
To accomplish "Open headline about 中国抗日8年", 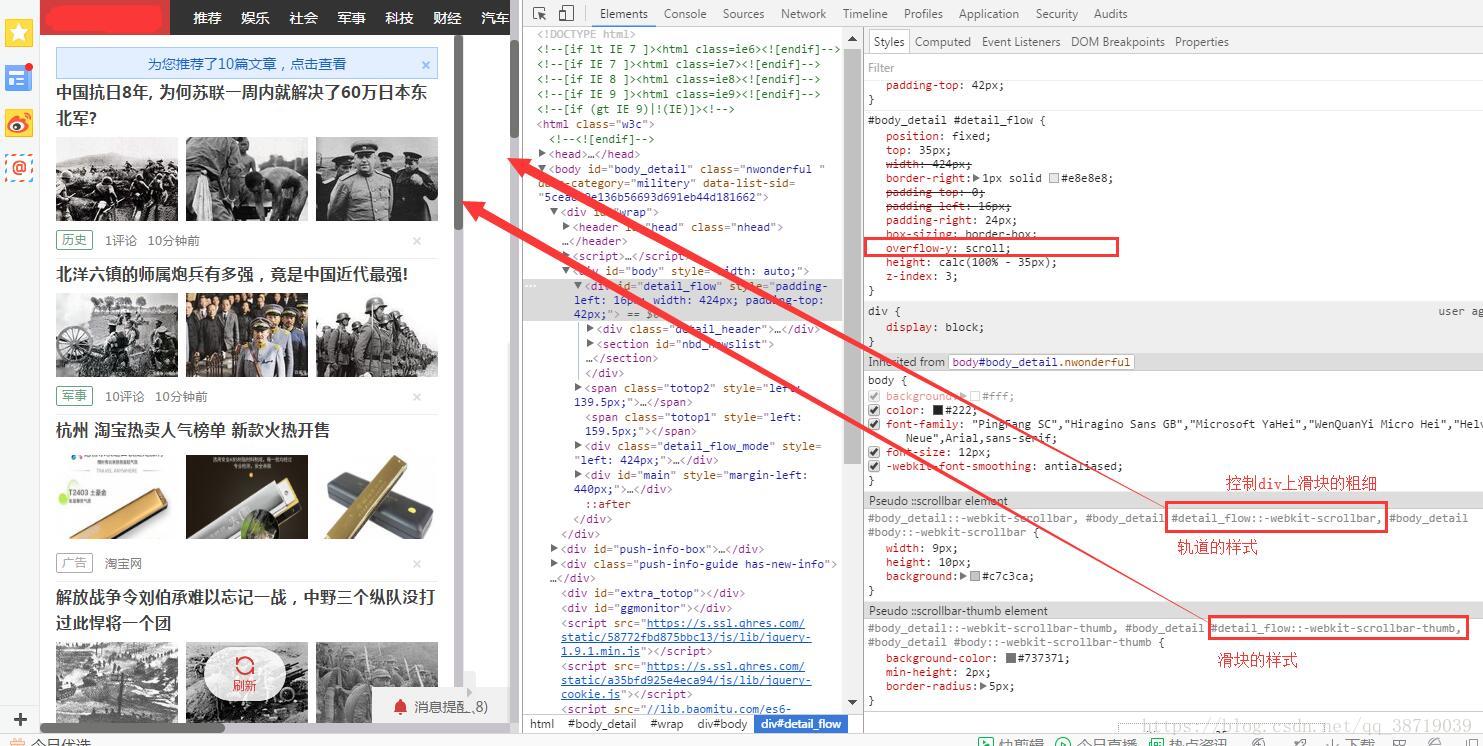I will click(x=242, y=105).
